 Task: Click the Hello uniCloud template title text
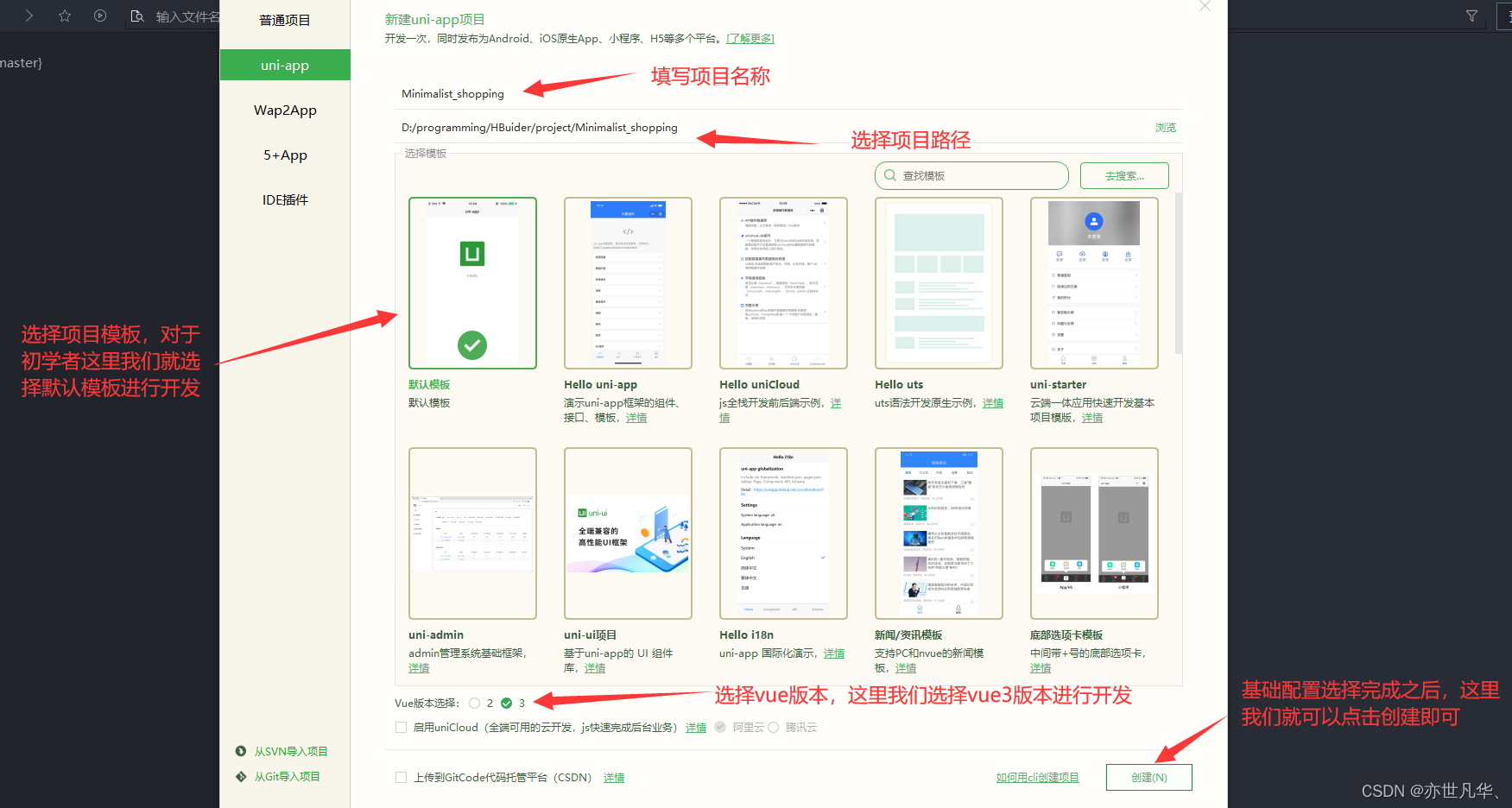coord(759,385)
